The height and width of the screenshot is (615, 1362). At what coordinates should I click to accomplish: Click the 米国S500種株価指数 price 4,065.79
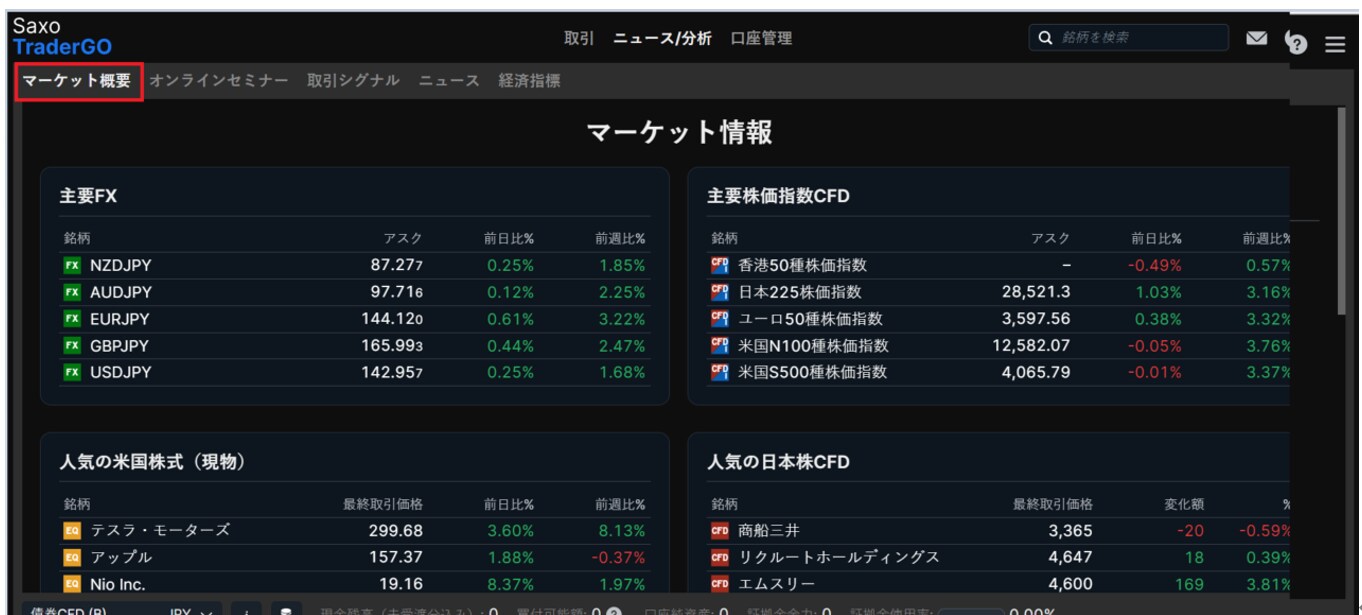coord(1036,373)
